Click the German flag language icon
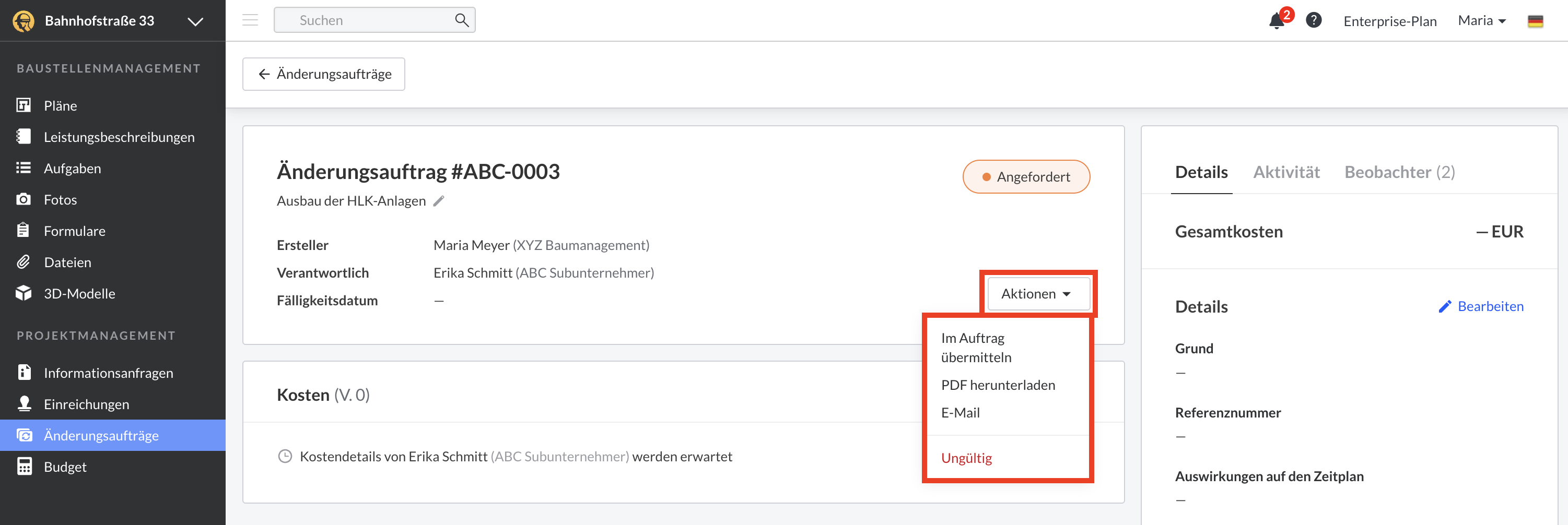The width and height of the screenshot is (1568, 525). 1535,21
